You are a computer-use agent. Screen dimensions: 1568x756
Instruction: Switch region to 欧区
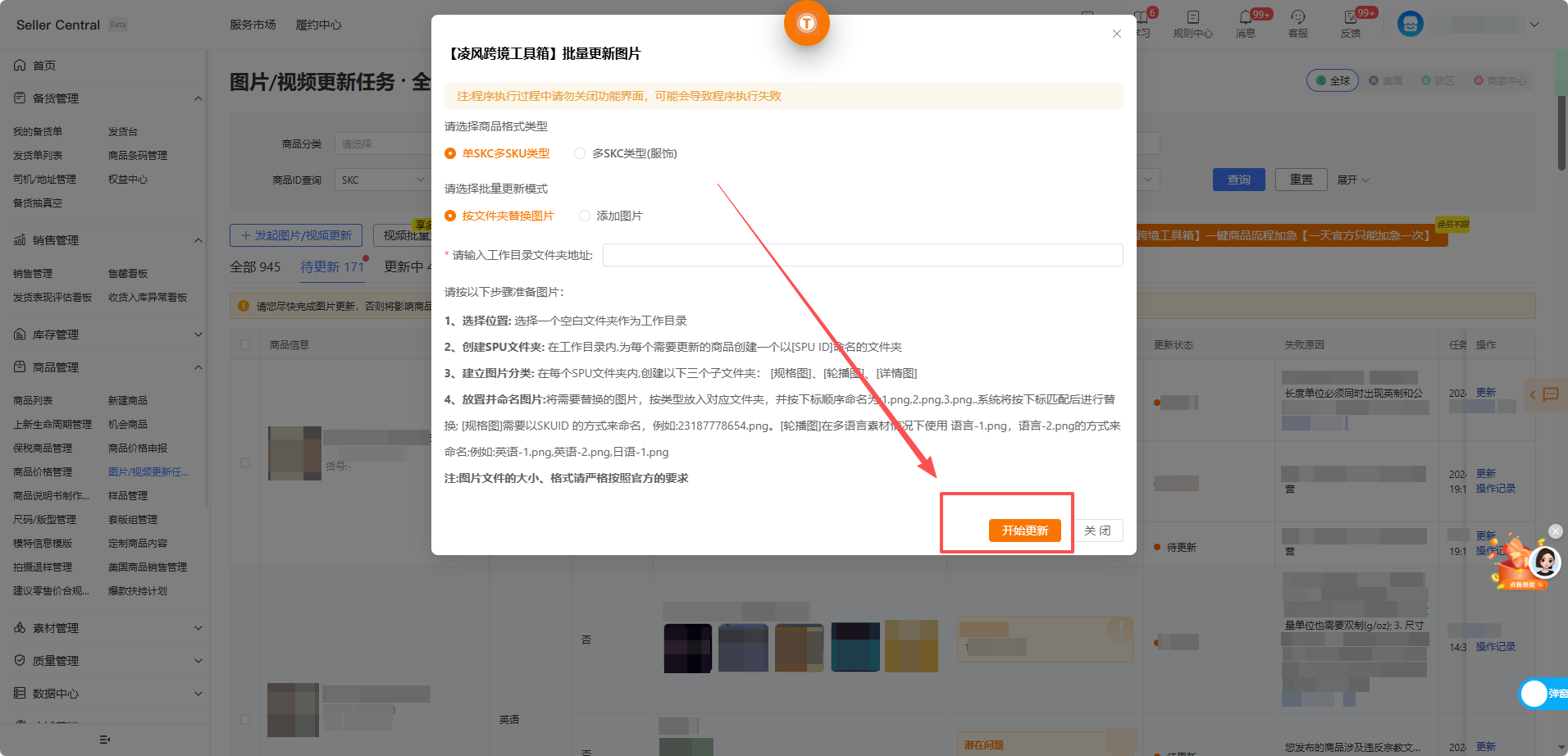pyautogui.click(x=1438, y=80)
